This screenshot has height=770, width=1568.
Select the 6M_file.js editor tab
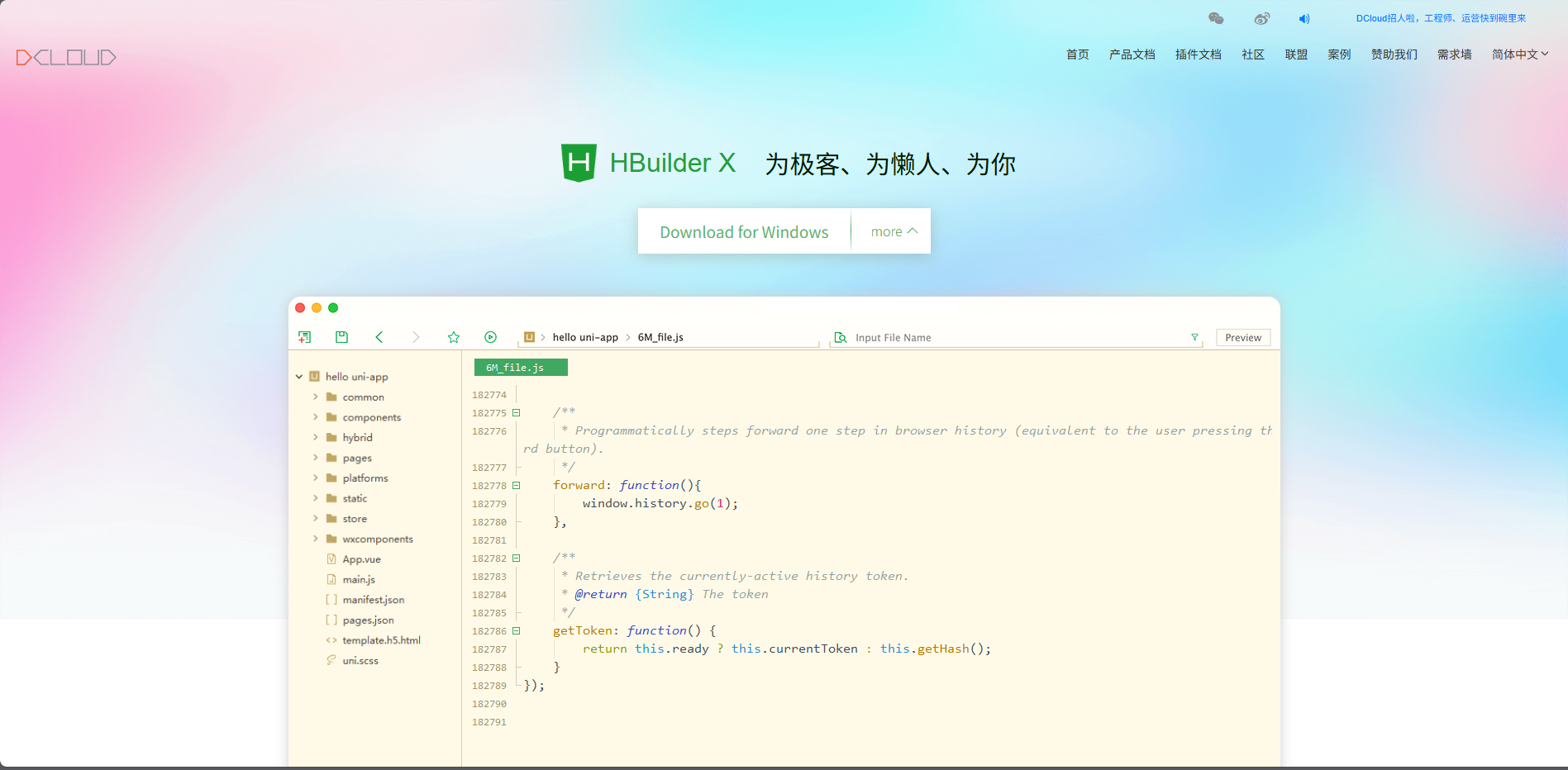pyautogui.click(x=521, y=367)
